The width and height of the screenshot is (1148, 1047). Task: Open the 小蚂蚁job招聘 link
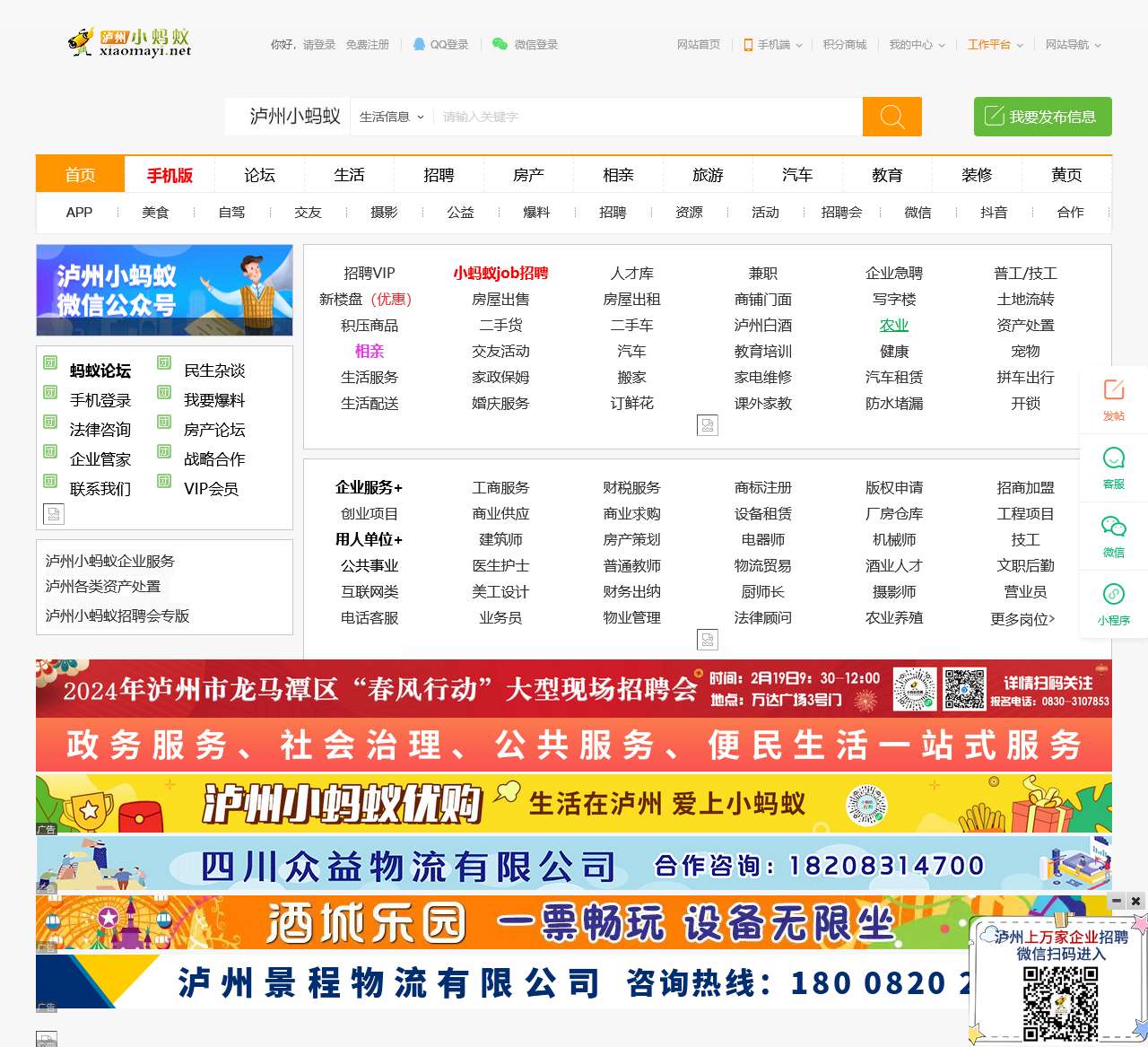pyautogui.click(x=500, y=273)
